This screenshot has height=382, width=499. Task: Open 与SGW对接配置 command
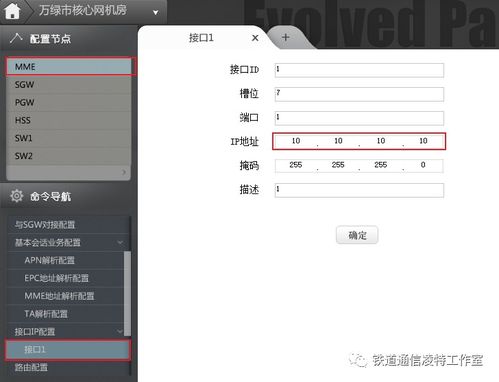pos(68,225)
